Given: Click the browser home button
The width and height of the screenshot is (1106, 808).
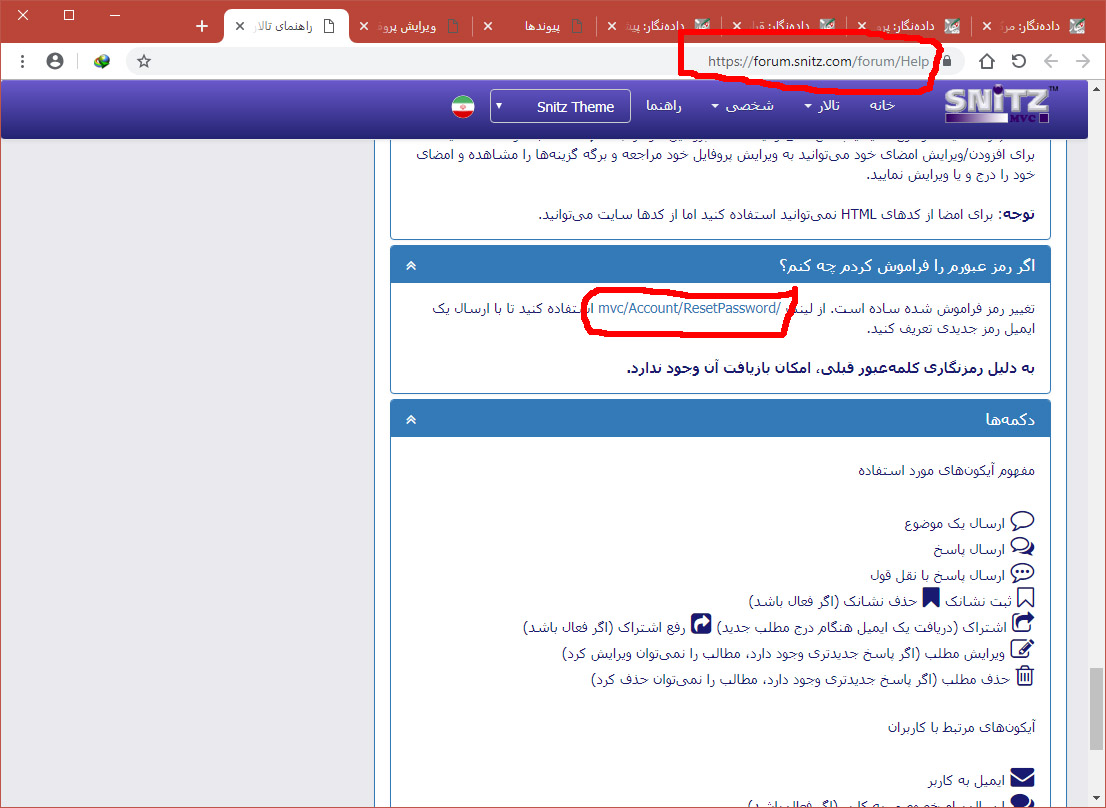Looking at the screenshot, I should coord(986,61).
